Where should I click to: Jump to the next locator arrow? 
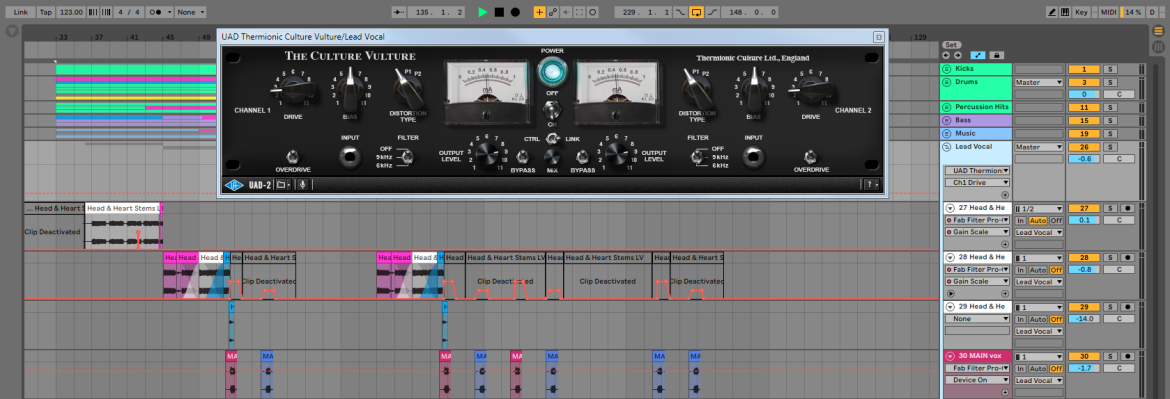point(957,55)
